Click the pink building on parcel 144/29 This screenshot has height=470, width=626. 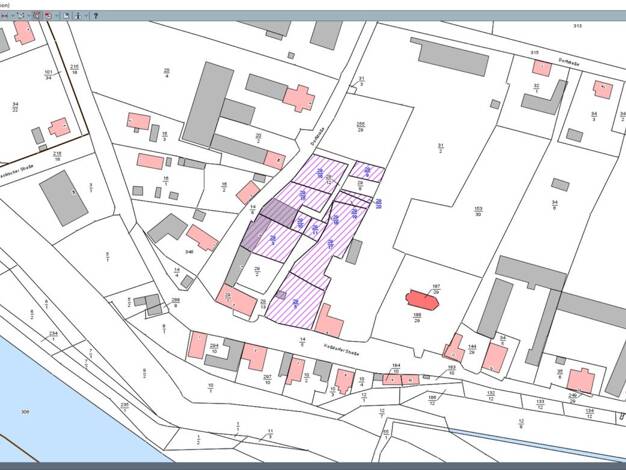point(453,348)
